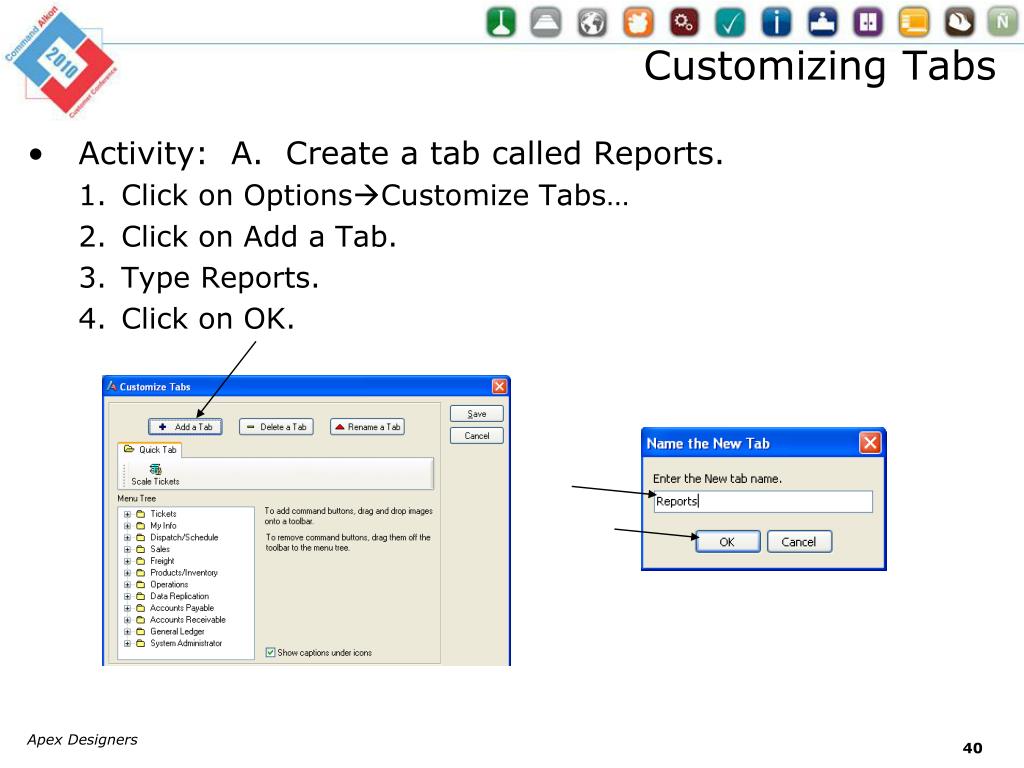Click OK in Name the New Tab
Viewport: 1024px width, 768px height.
728,541
